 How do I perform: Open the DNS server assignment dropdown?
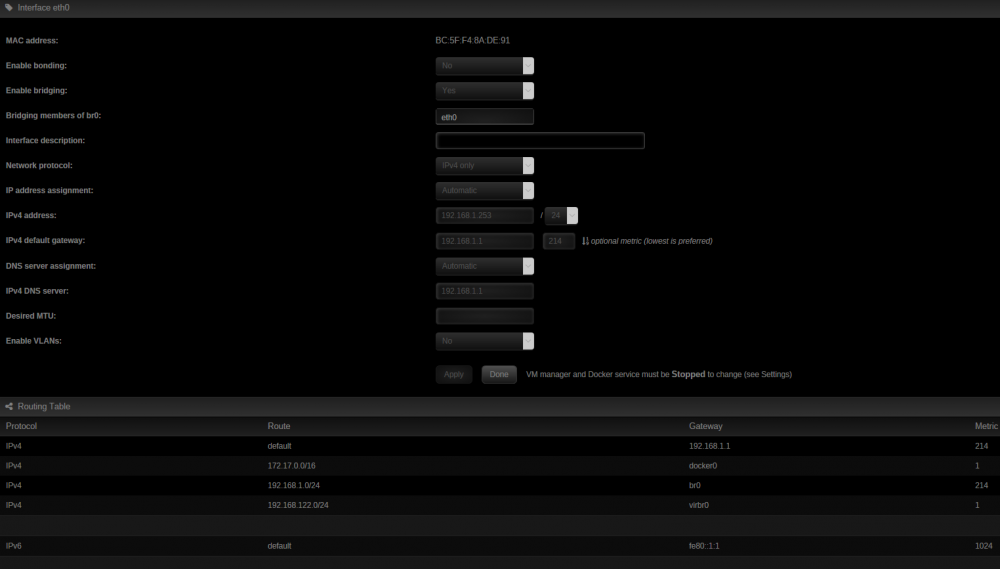485,266
